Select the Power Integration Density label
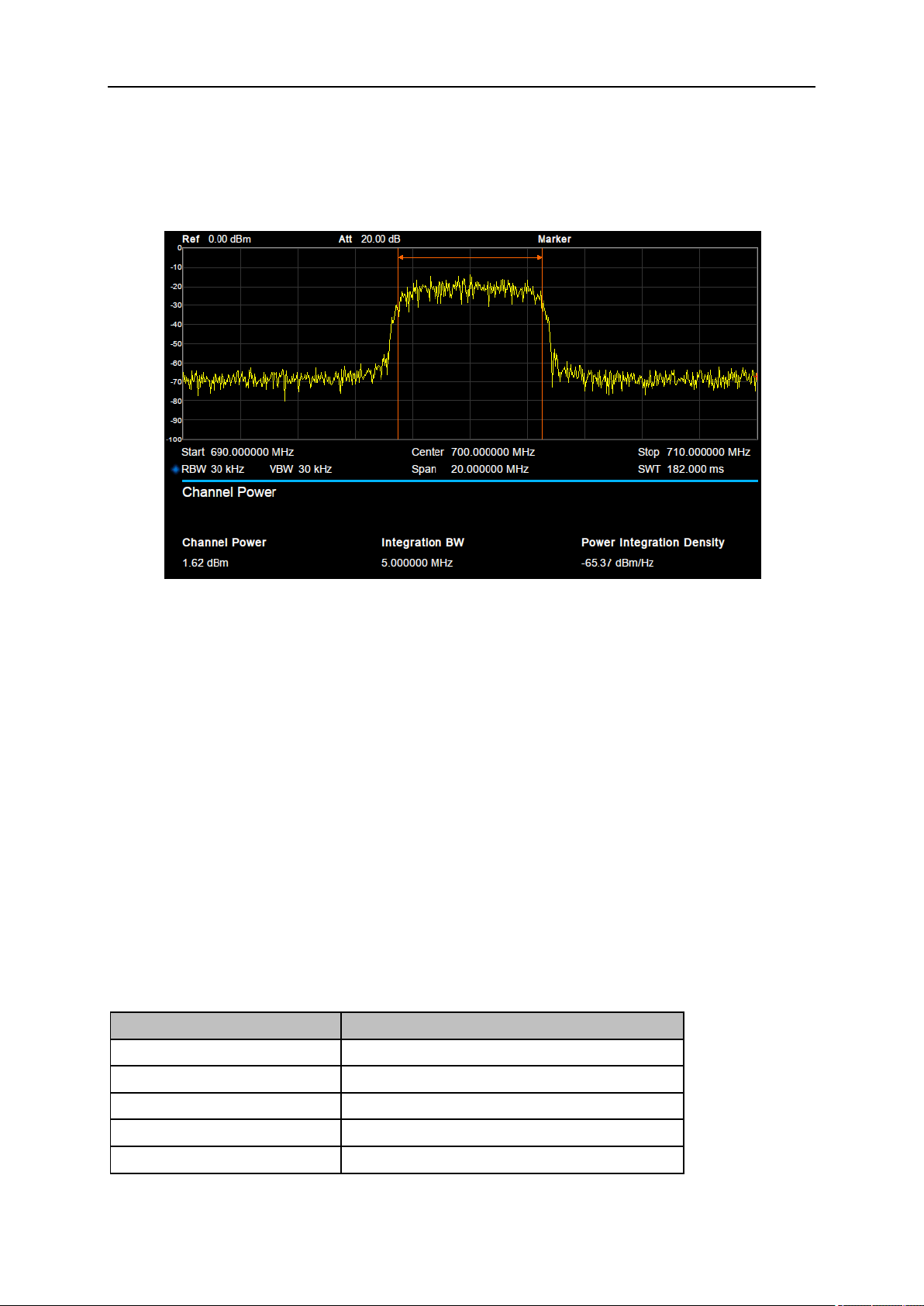The width and height of the screenshot is (924, 1306). pos(653,543)
